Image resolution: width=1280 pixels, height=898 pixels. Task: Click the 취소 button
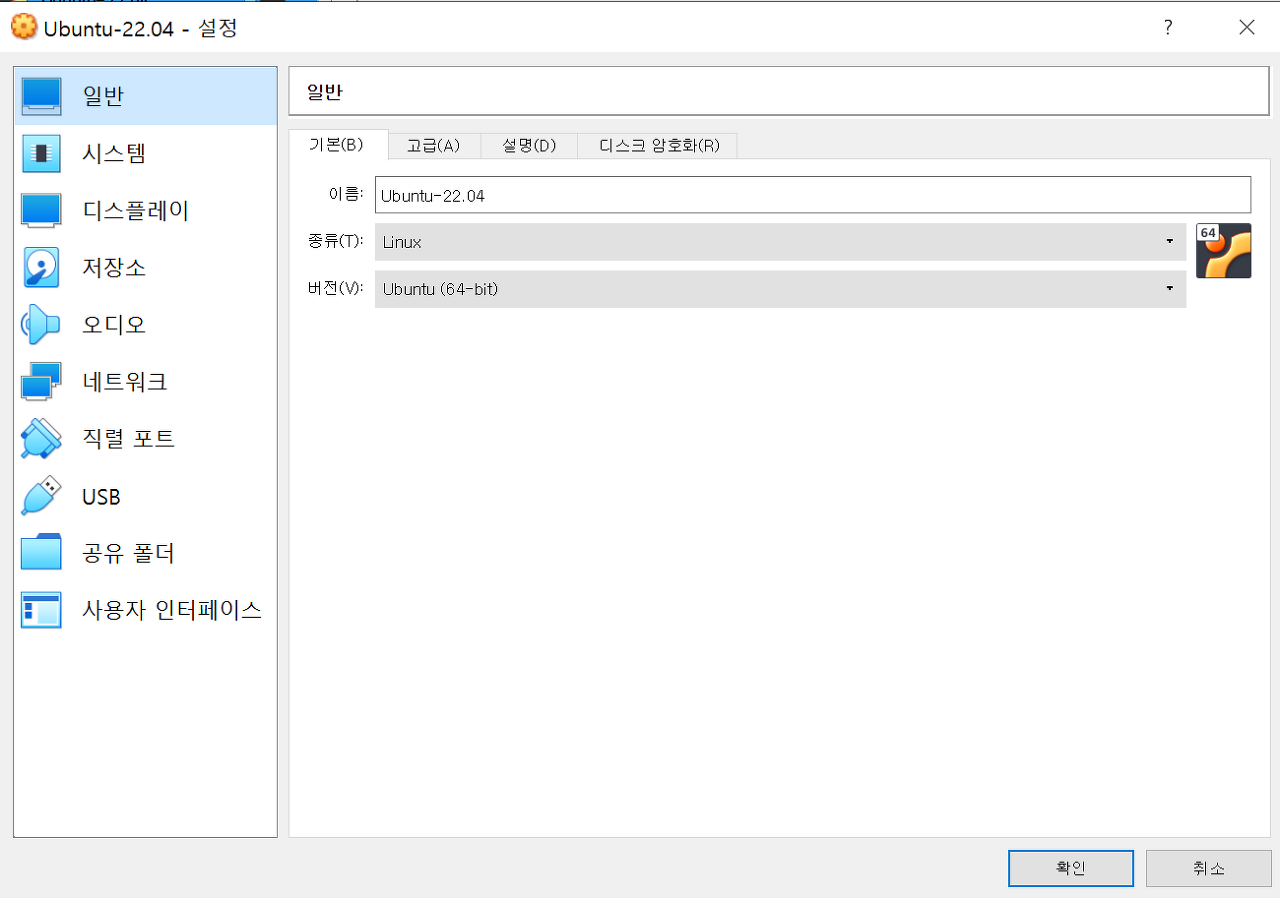pos(1208,868)
